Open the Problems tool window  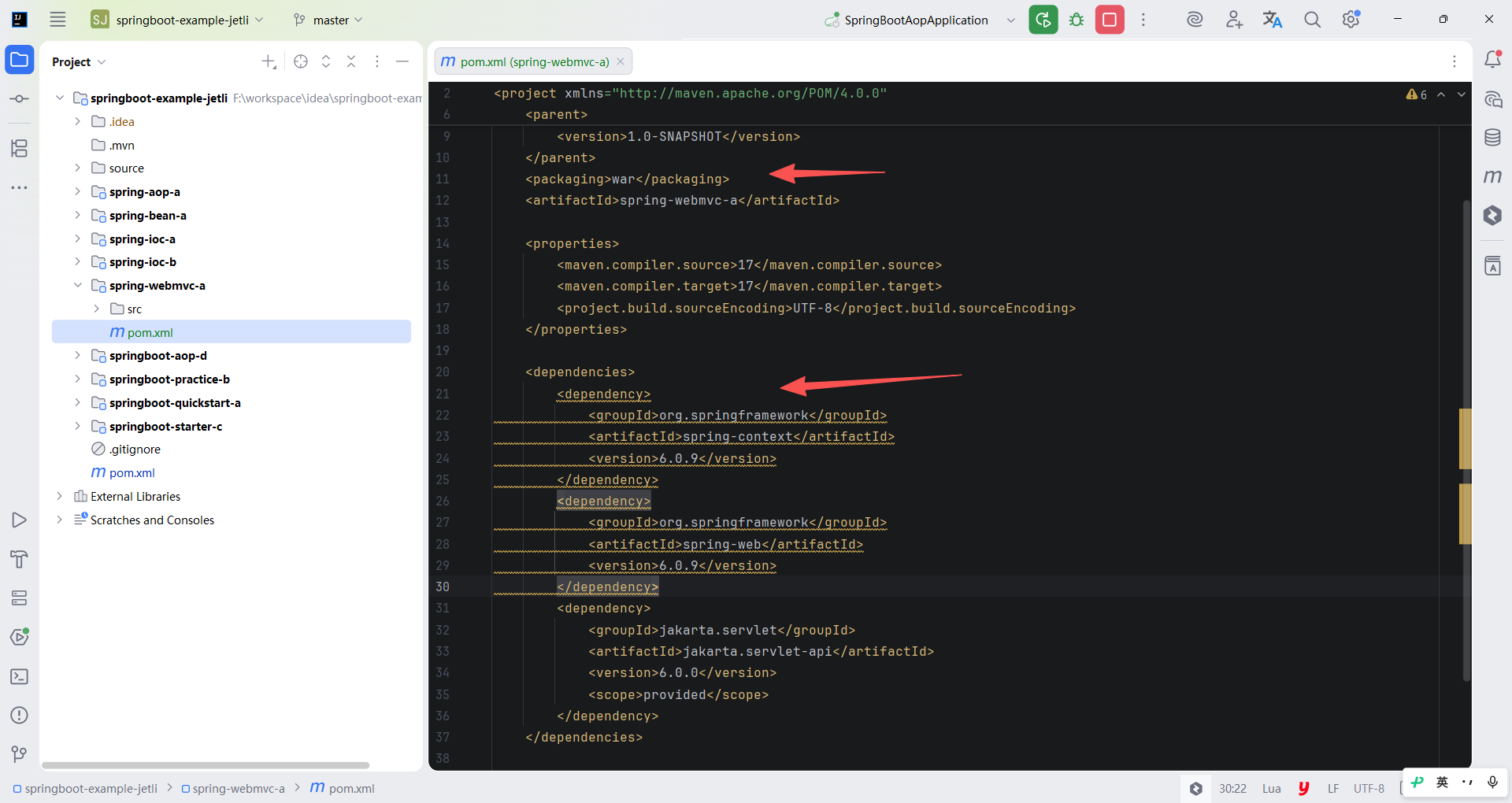point(20,715)
